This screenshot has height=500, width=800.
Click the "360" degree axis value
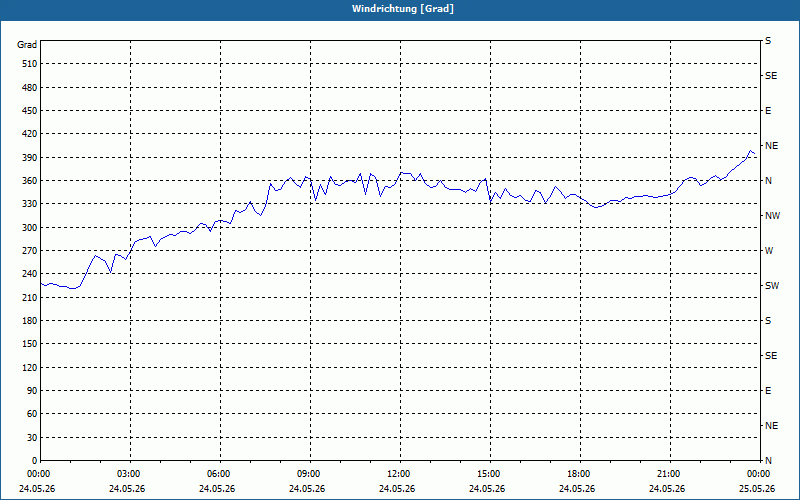pos(30,181)
